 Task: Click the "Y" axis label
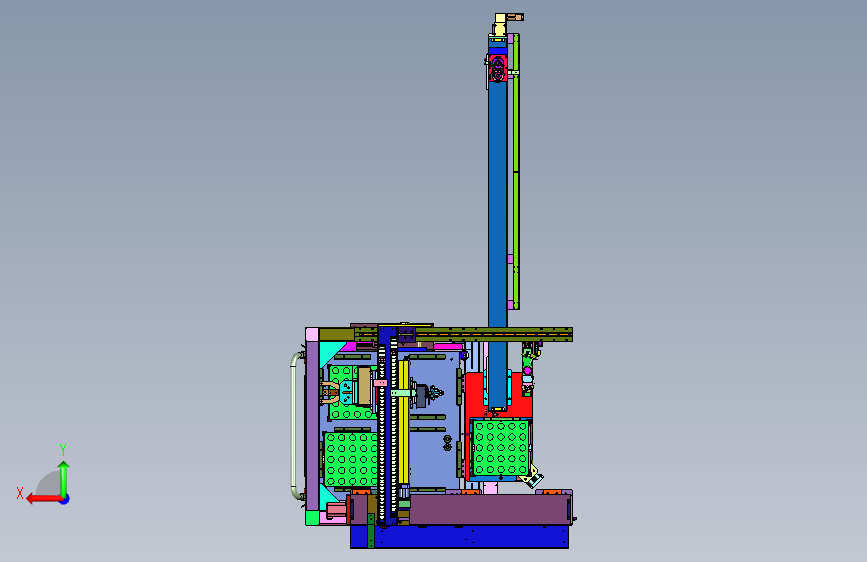coord(63,449)
